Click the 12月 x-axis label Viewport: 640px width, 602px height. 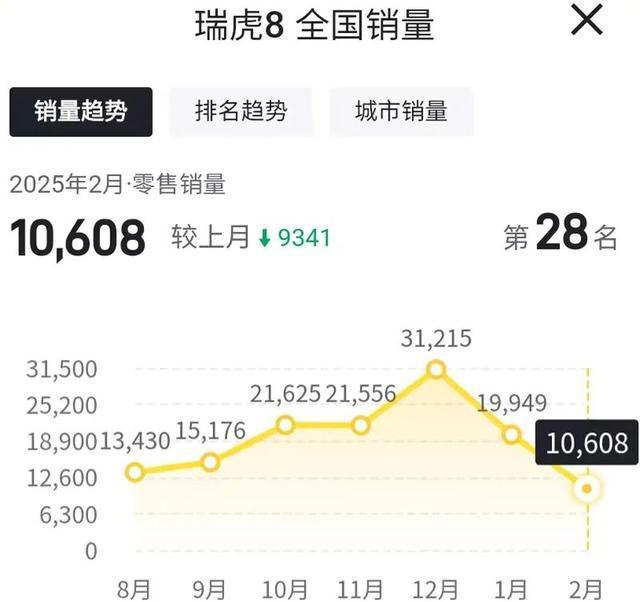click(x=436, y=590)
